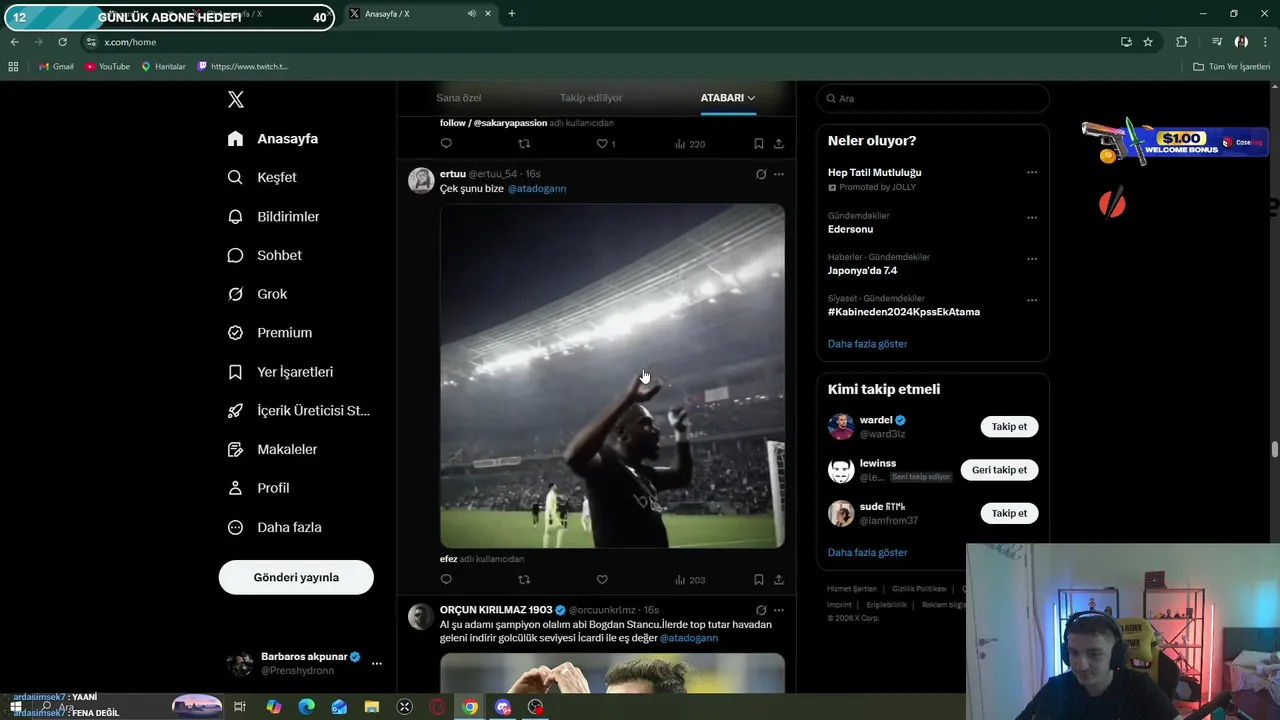Open more options for Hep Tatil Mutluluğu

pos(1032,172)
